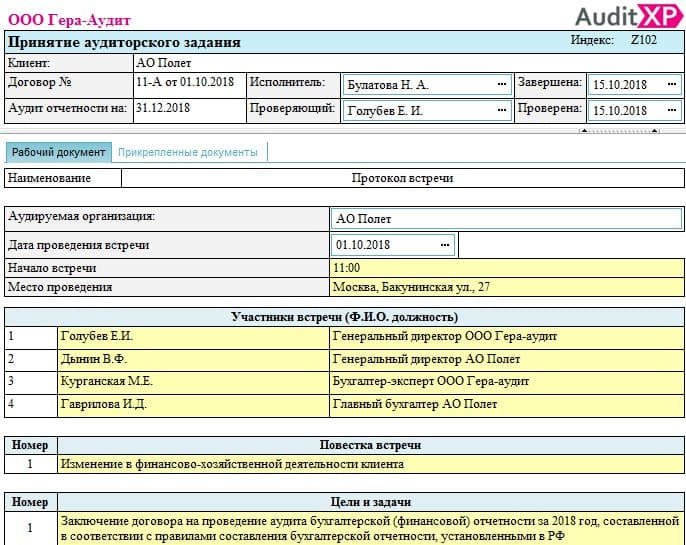Viewport: 686px width, 545px height.
Task: Open executor picker next to Булатова Н. А.
Action: (500, 85)
